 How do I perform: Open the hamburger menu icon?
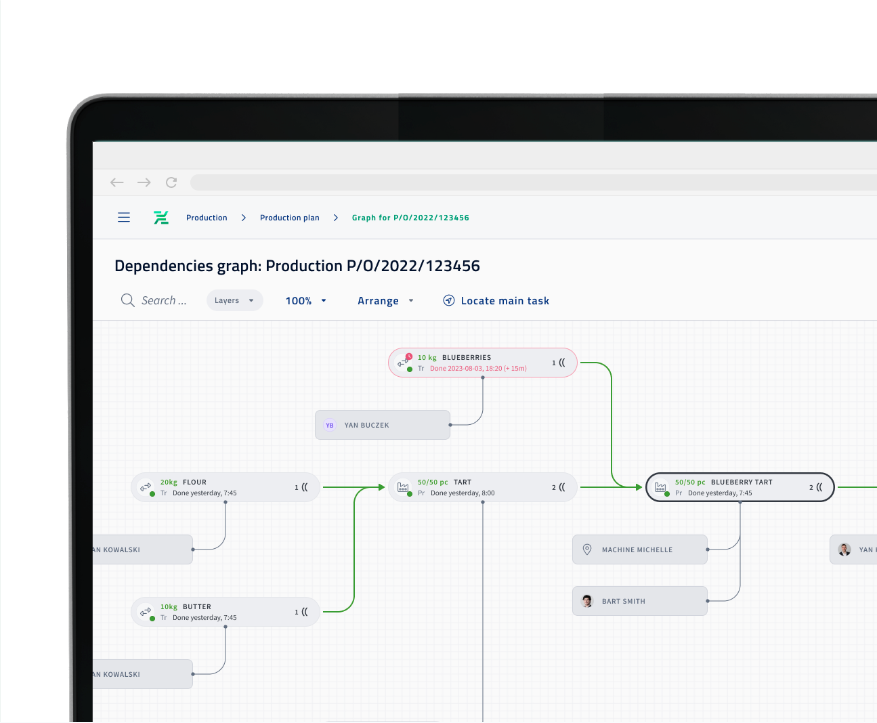point(123,217)
